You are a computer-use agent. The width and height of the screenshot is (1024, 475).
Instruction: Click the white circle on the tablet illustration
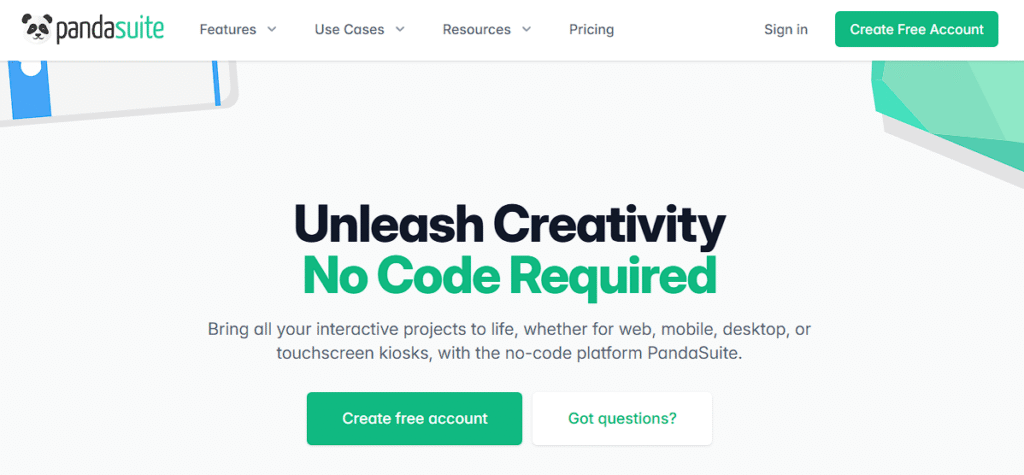[x=30, y=69]
